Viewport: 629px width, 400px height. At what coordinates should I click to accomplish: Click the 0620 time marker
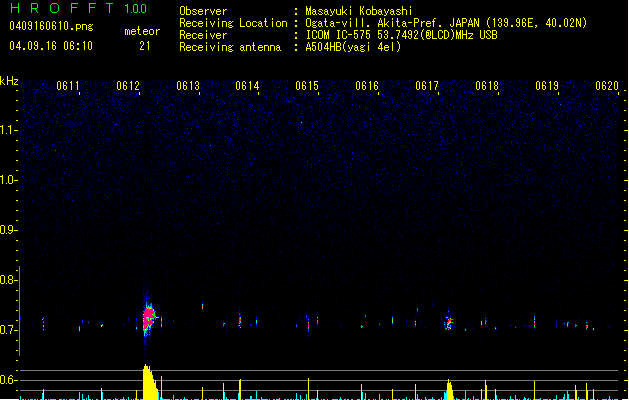pyautogui.click(x=607, y=86)
